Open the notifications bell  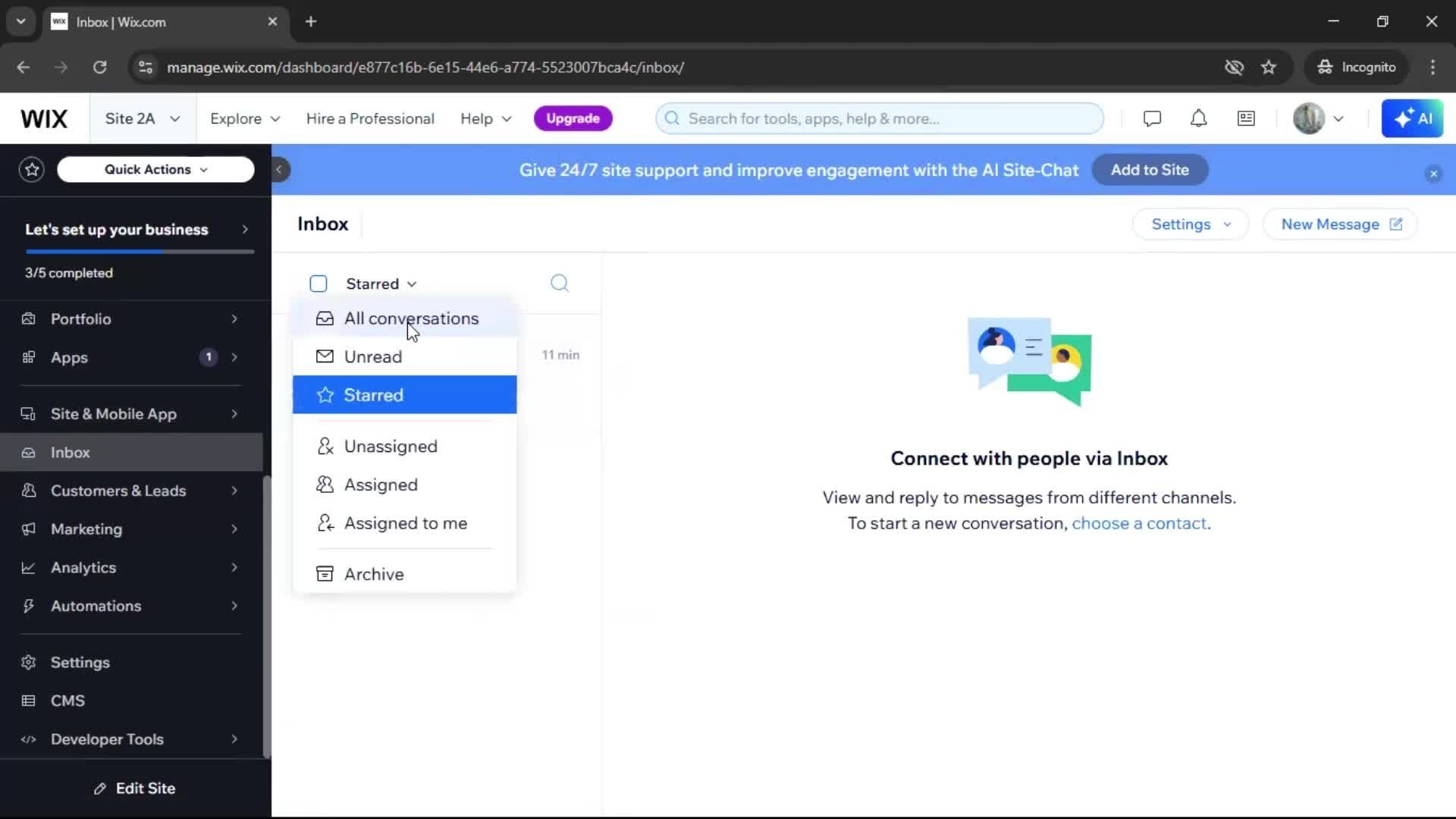(1198, 119)
